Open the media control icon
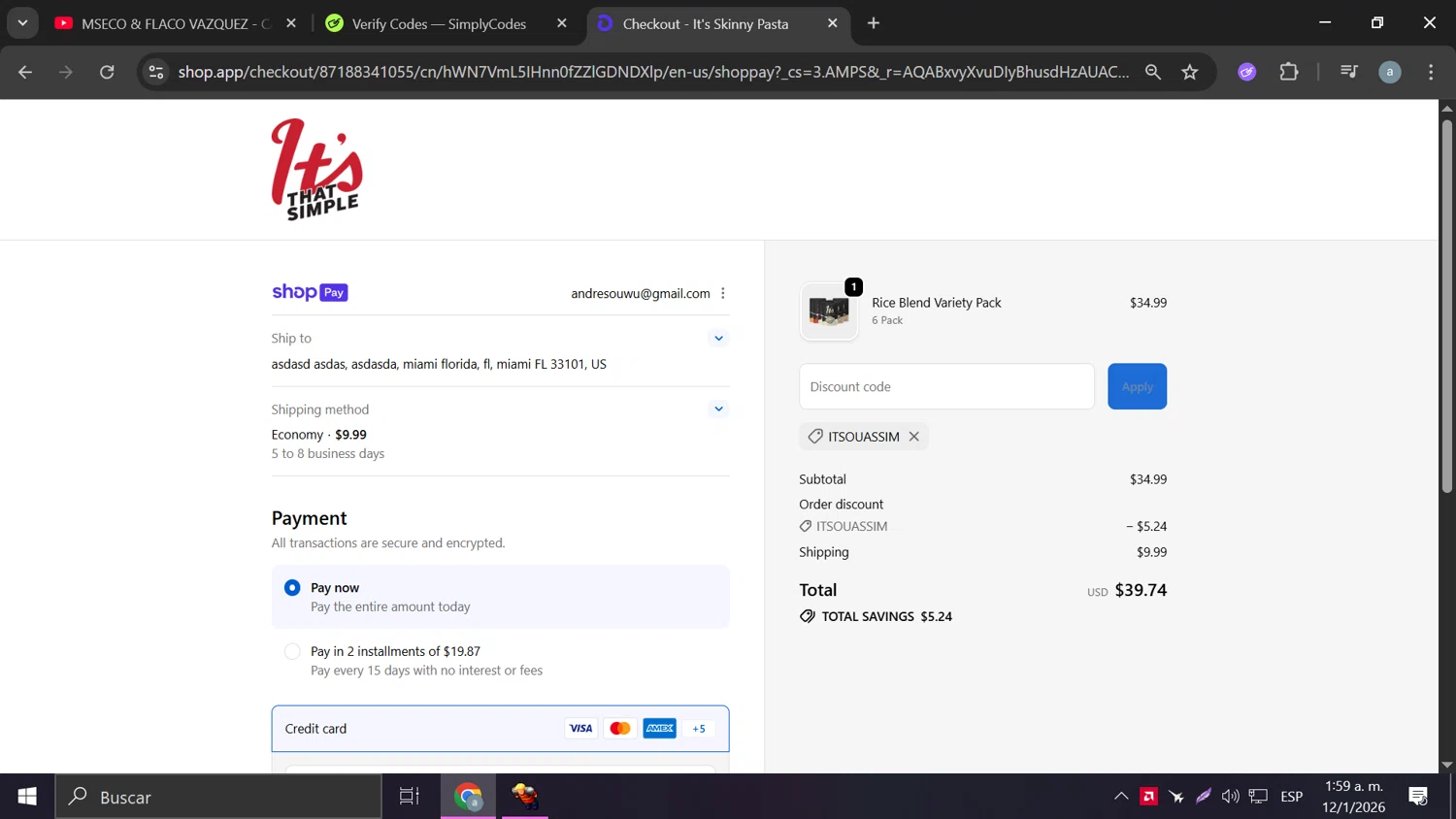1456x819 pixels. coord(1349,72)
